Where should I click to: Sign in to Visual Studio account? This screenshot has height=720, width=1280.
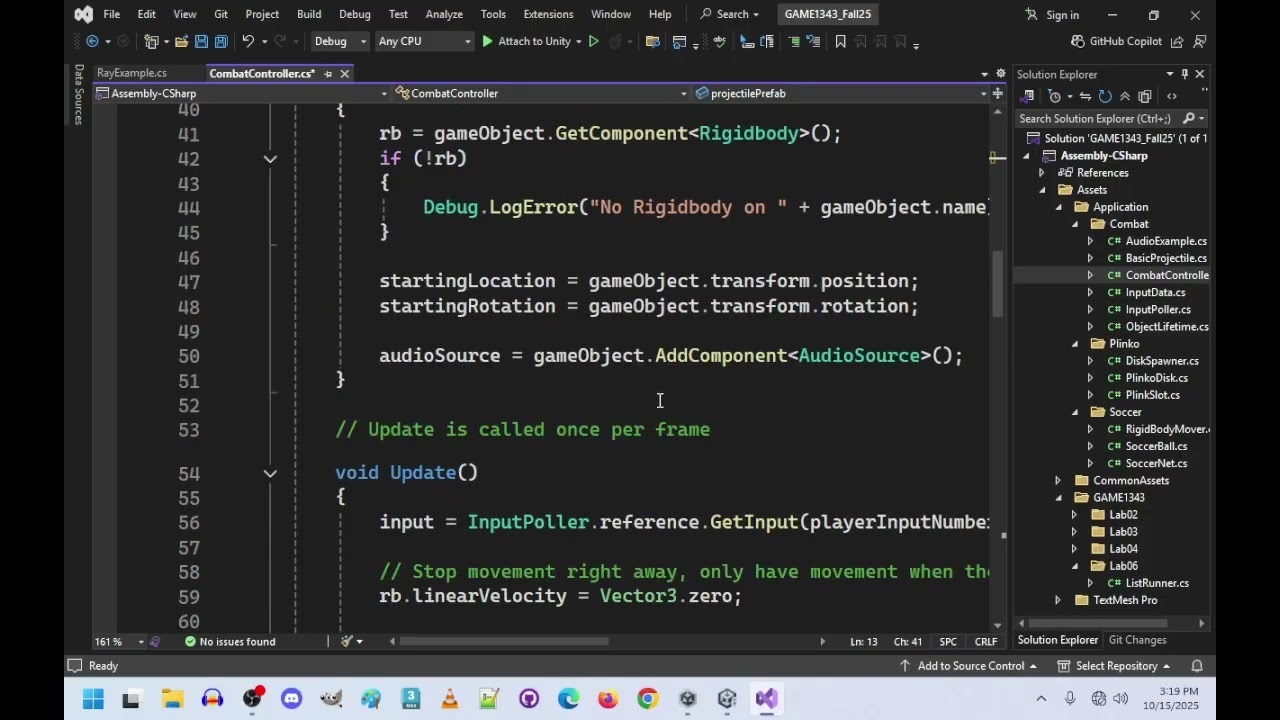tap(1052, 15)
